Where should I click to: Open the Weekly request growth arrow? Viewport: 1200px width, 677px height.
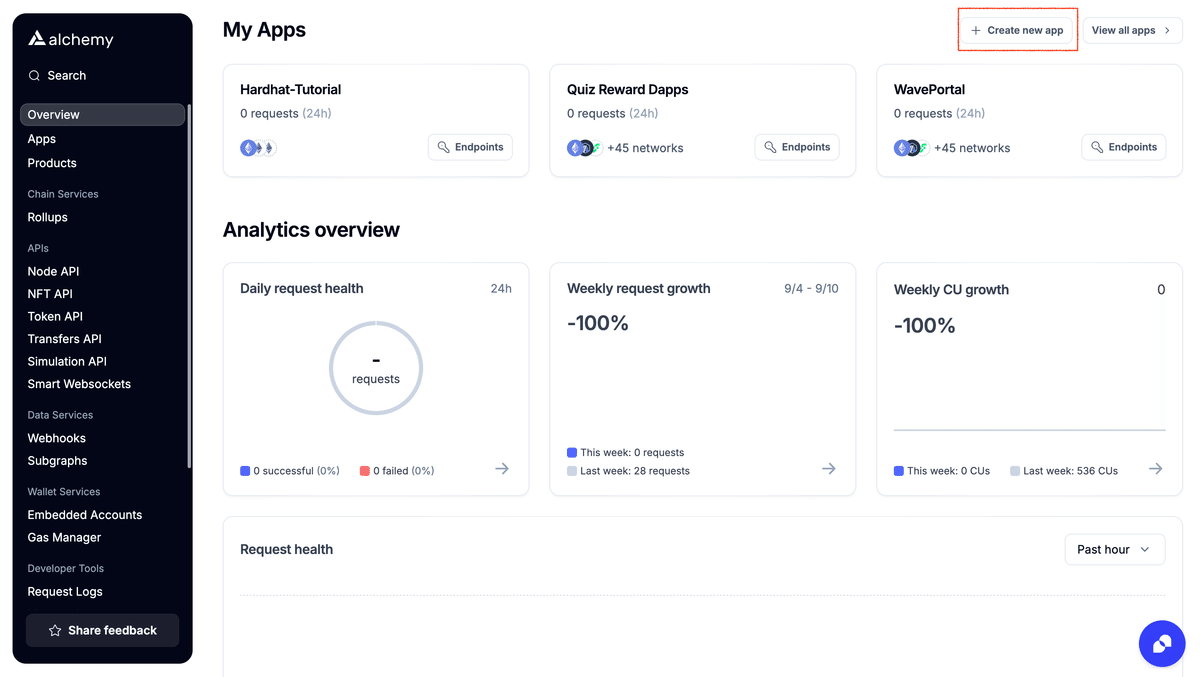coord(829,468)
